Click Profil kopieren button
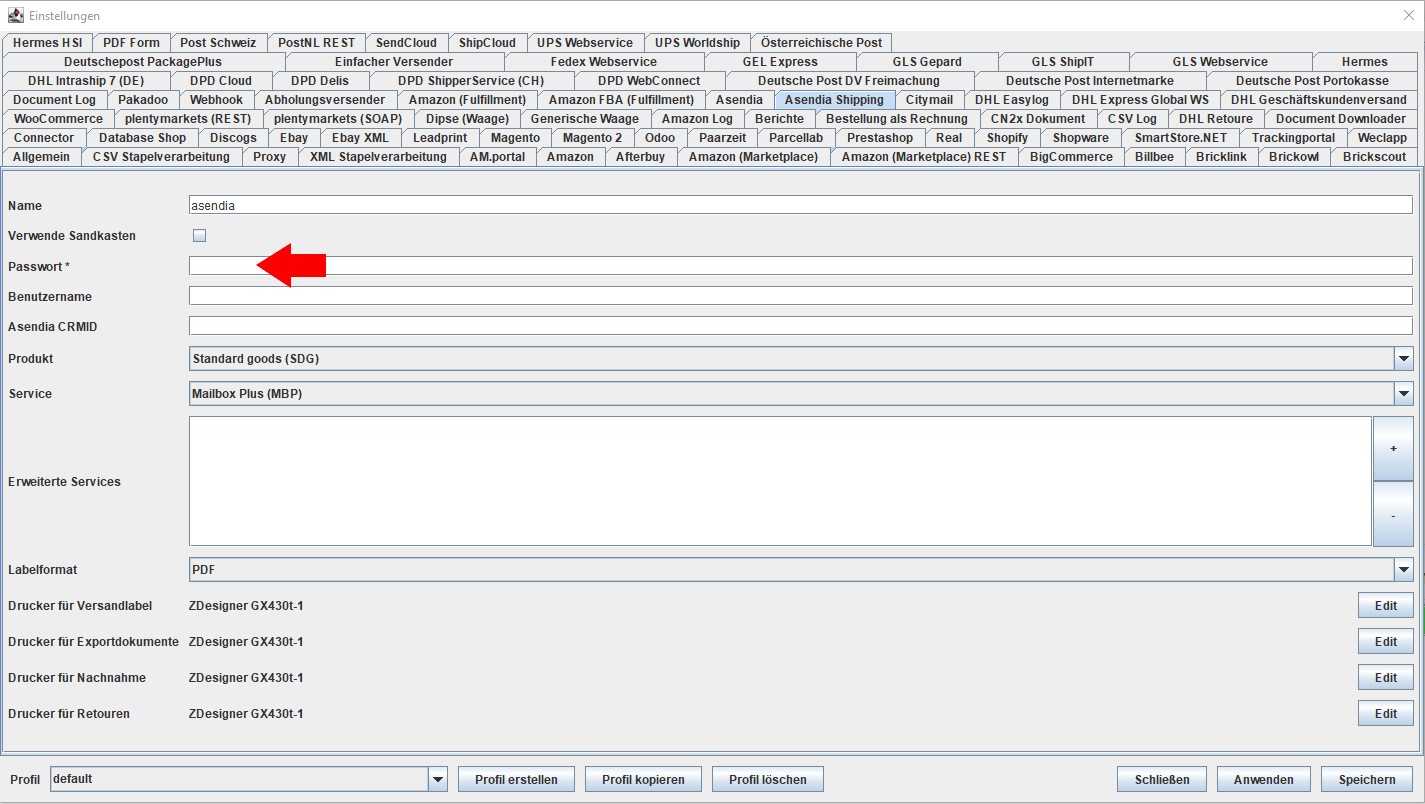Screen dimensions: 1425x804 point(643,780)
